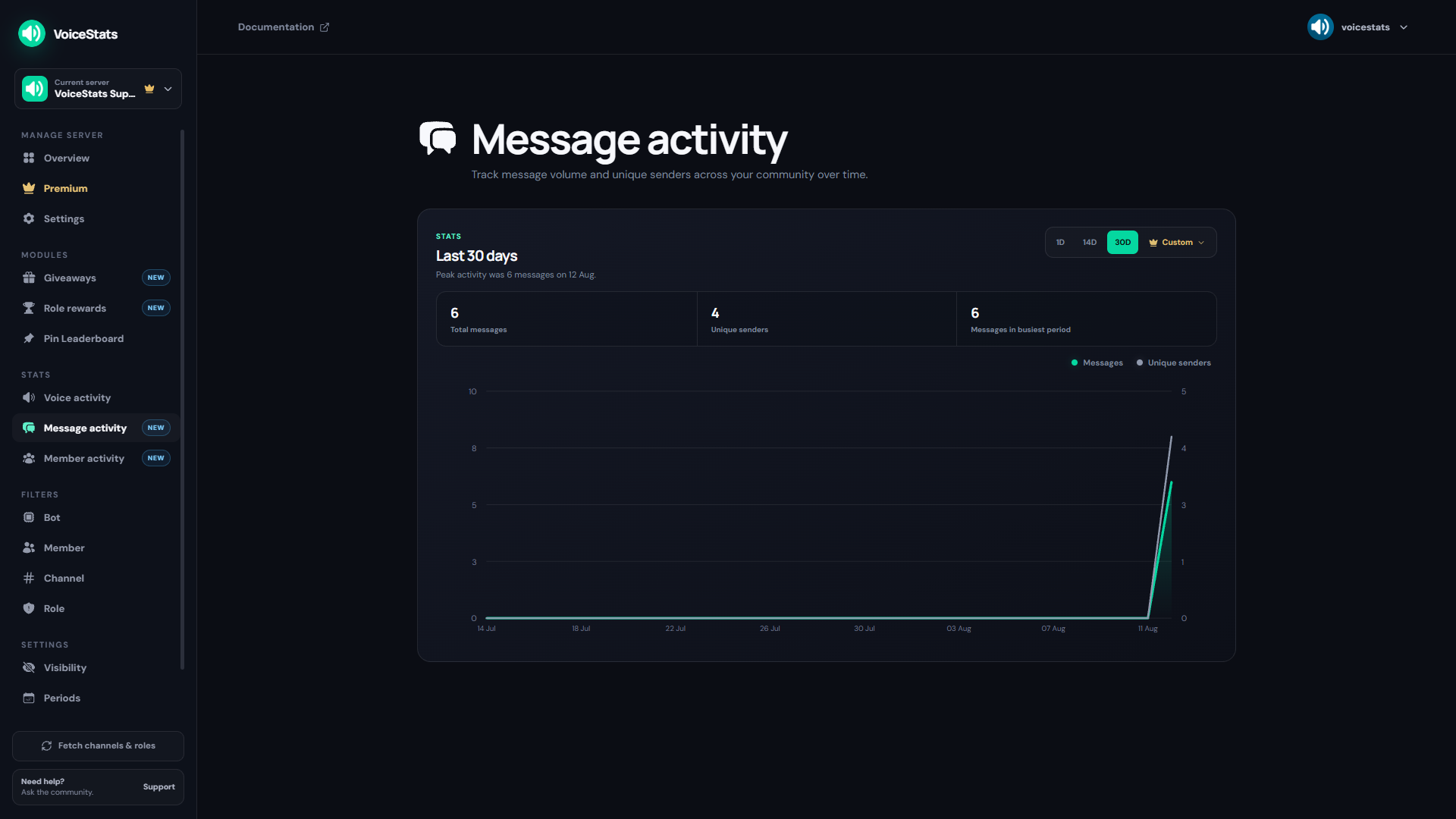Click the crown icon on Custom range
The width and height of the screenshot is (1456, 819).
tap(1153, 243)
